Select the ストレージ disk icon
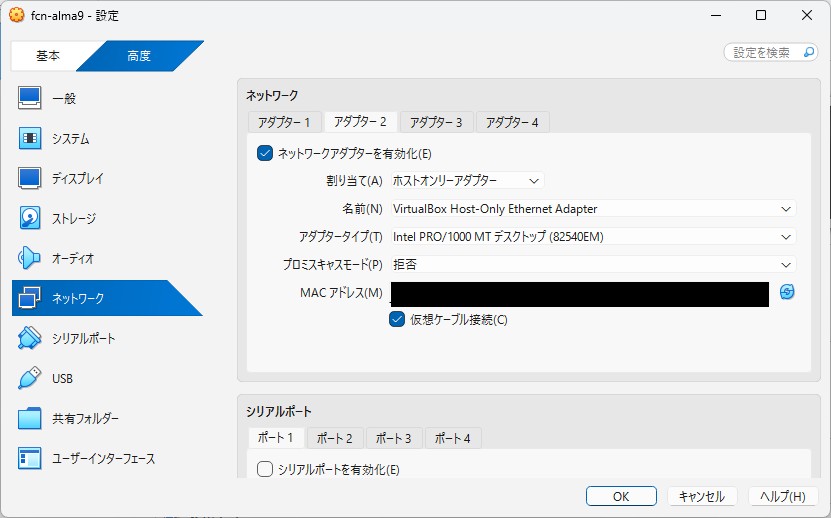This screenshot has width=831, height=518. point(30,218)
